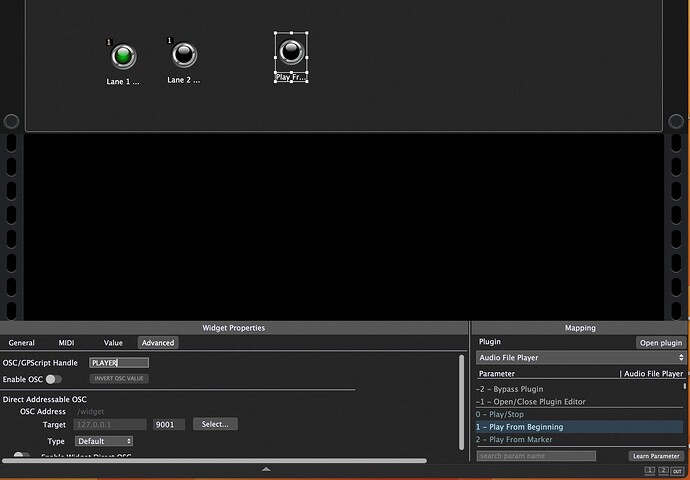The width and height of the screenshot is (690, 480).
Task: Click the Lane 1 widget group badge
Action: [x=109, y=42]
